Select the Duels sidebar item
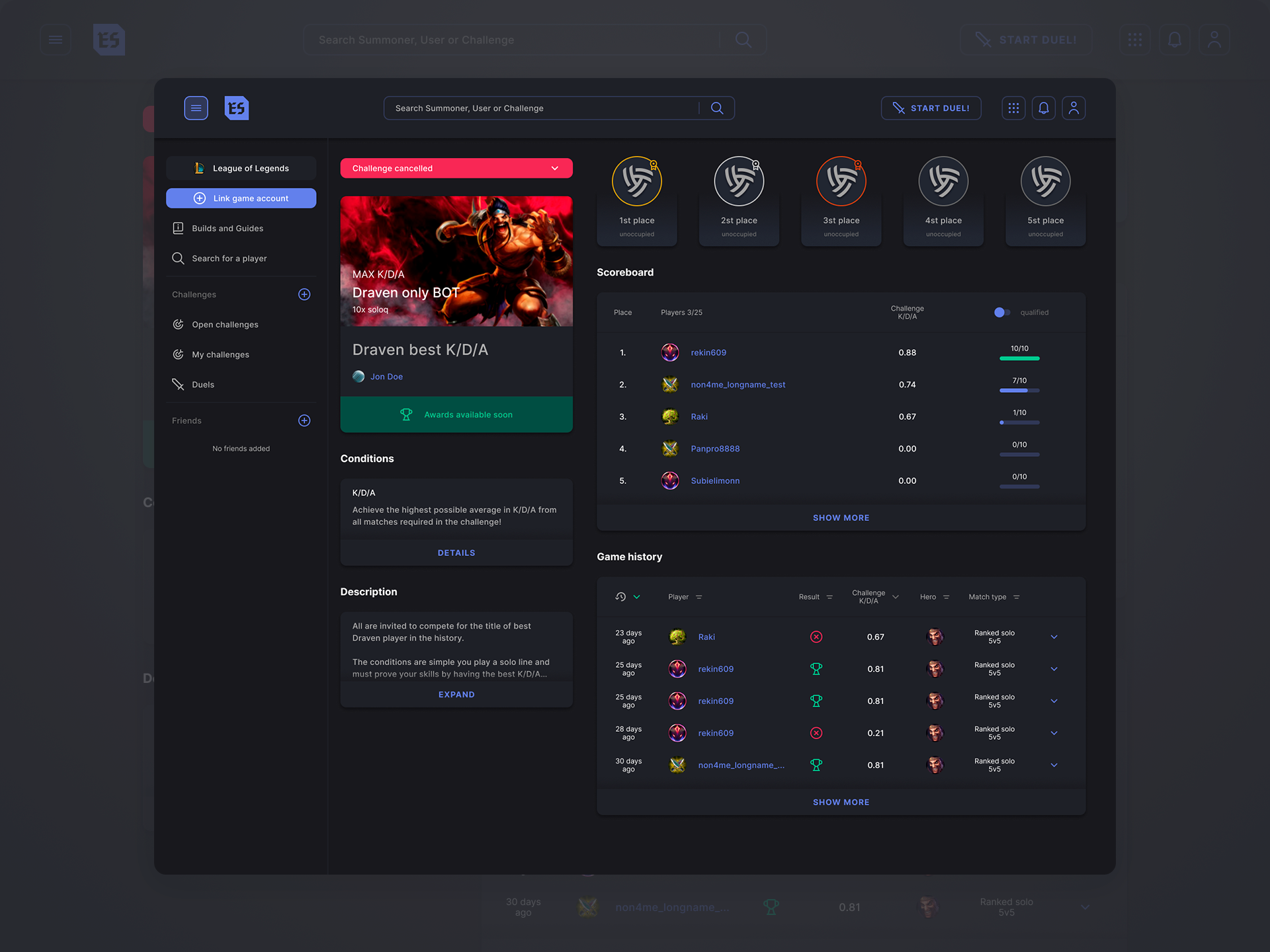This screenshot has width=1270, height=952. click(202, 385)
